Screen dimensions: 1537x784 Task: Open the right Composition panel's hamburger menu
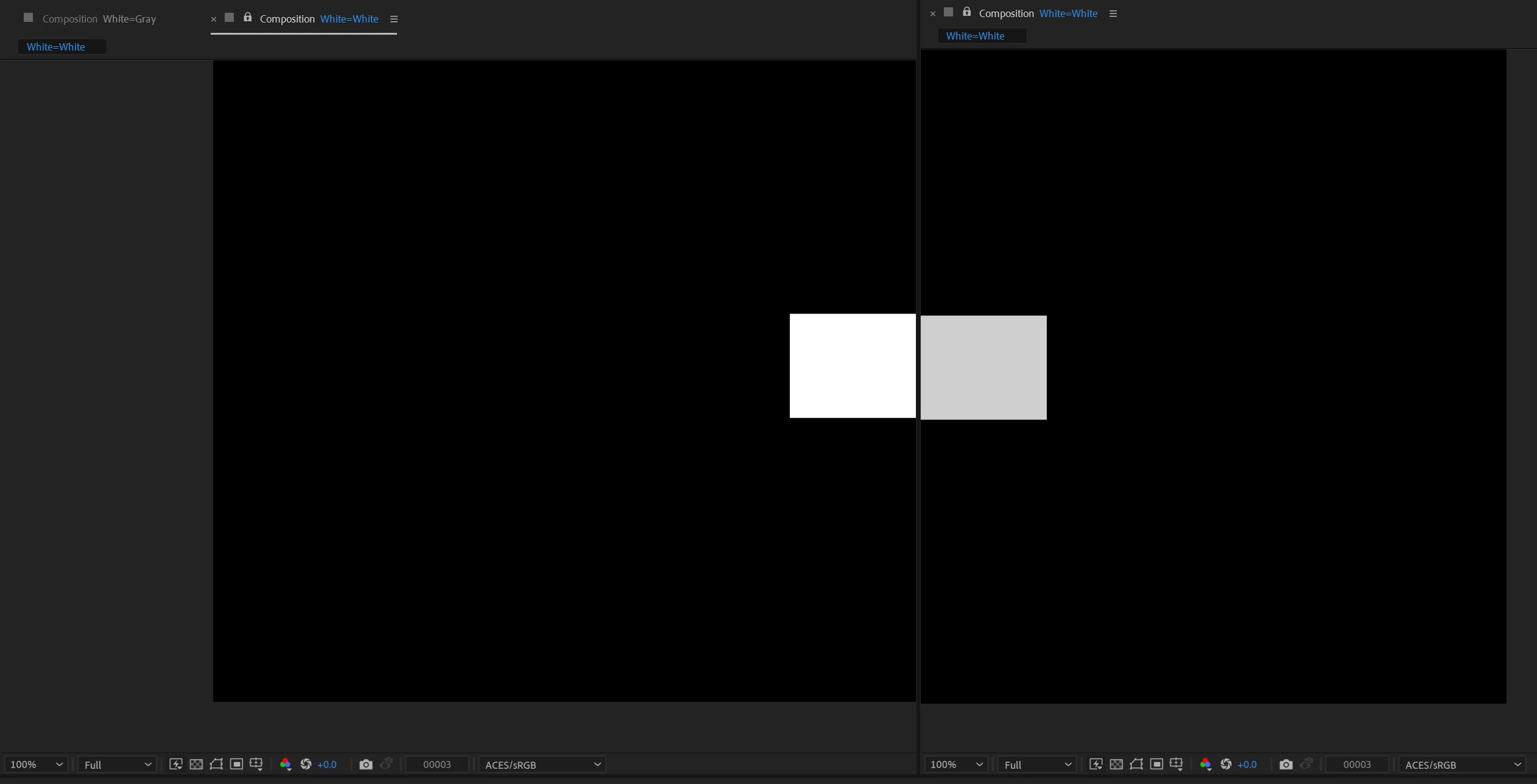click(x=1113, y=13)
